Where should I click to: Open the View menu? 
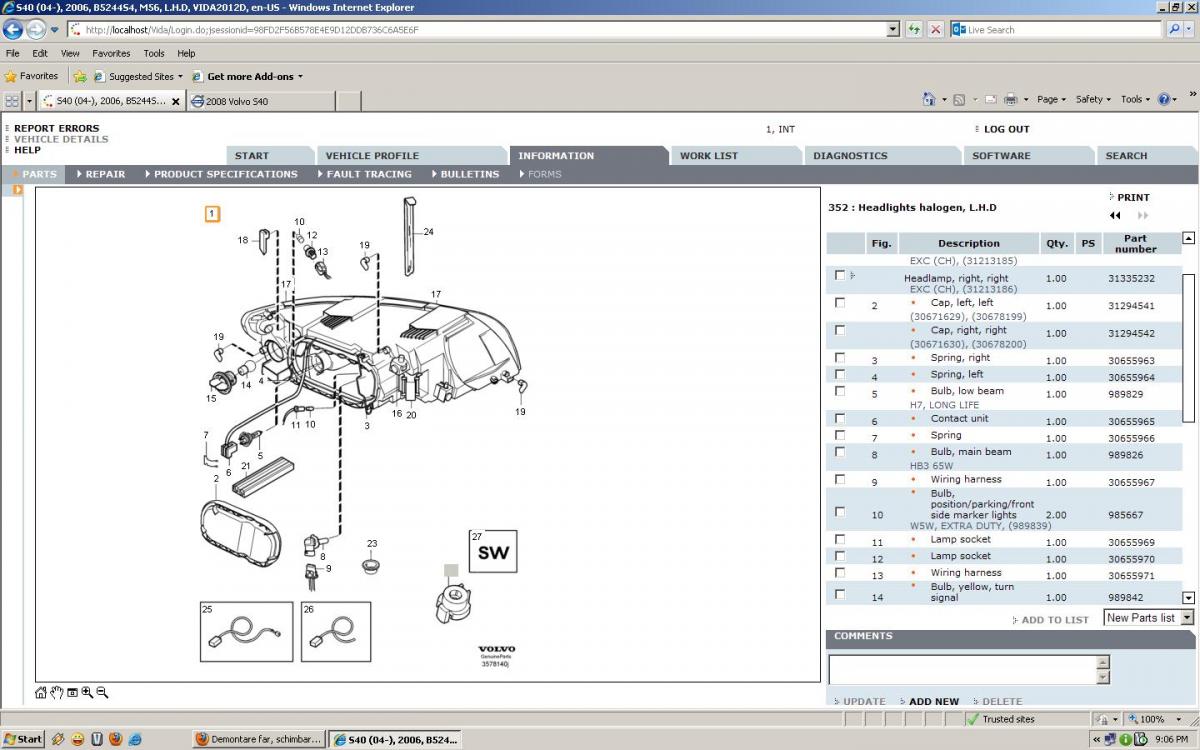(70, 53)
